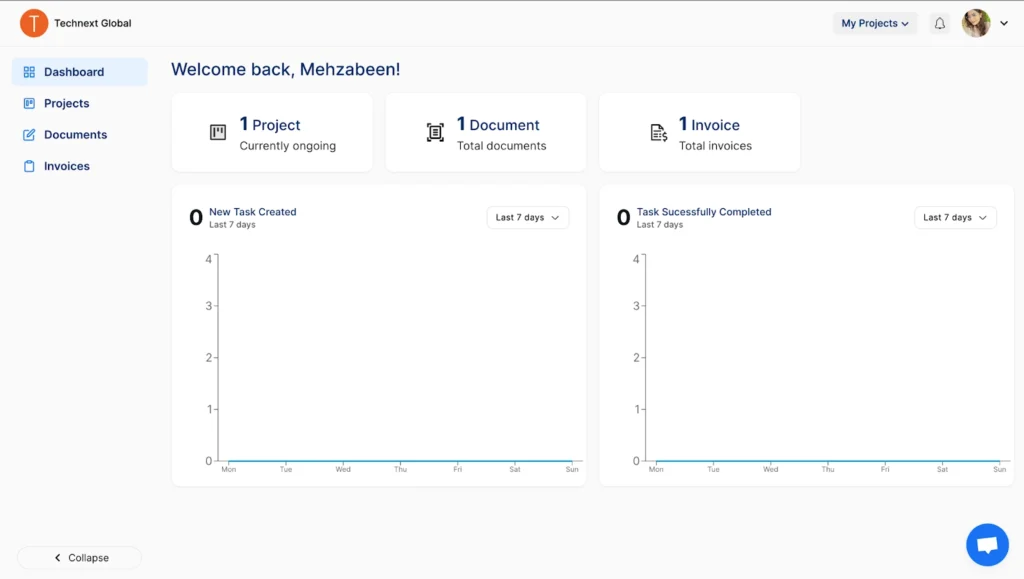1024x579 pixels.
Task: Click the invoice dollar icon on card
Action: click(659, 132)
